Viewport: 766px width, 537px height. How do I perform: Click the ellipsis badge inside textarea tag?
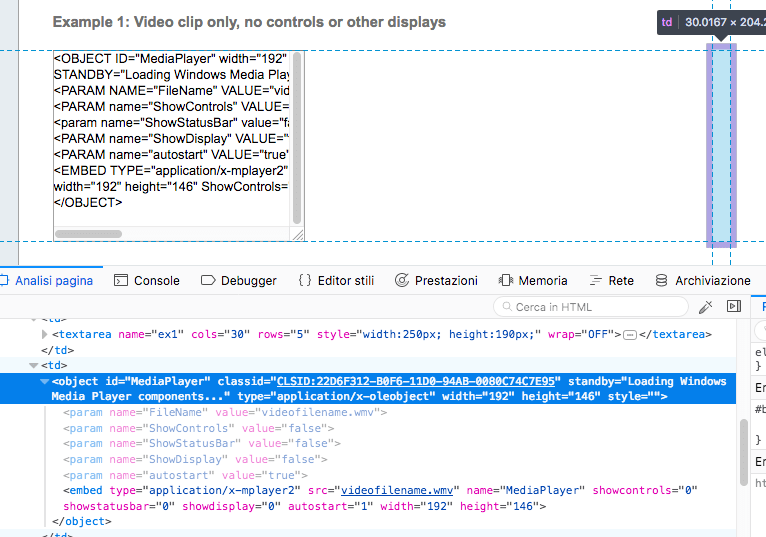click(x=630, y=335)
